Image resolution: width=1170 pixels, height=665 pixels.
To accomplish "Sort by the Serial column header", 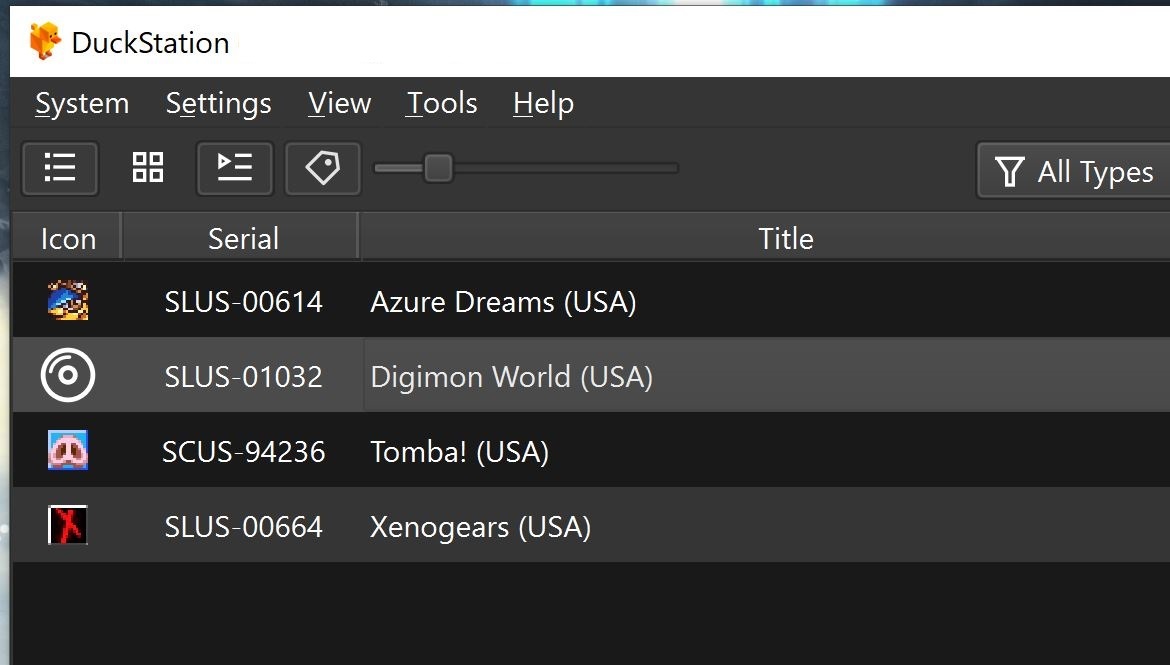I will [x=243, y=239].
